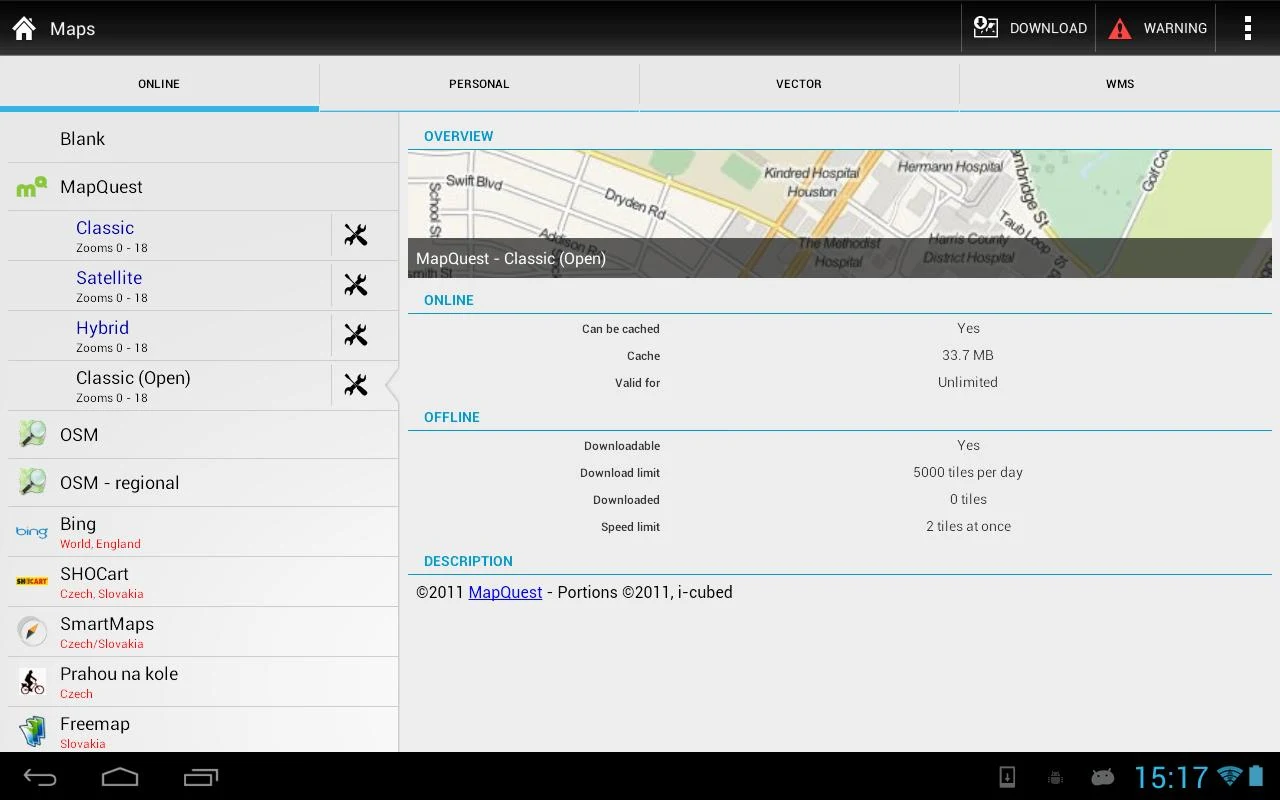Open wrench tools icon for Hybrid map

point(356,335)
